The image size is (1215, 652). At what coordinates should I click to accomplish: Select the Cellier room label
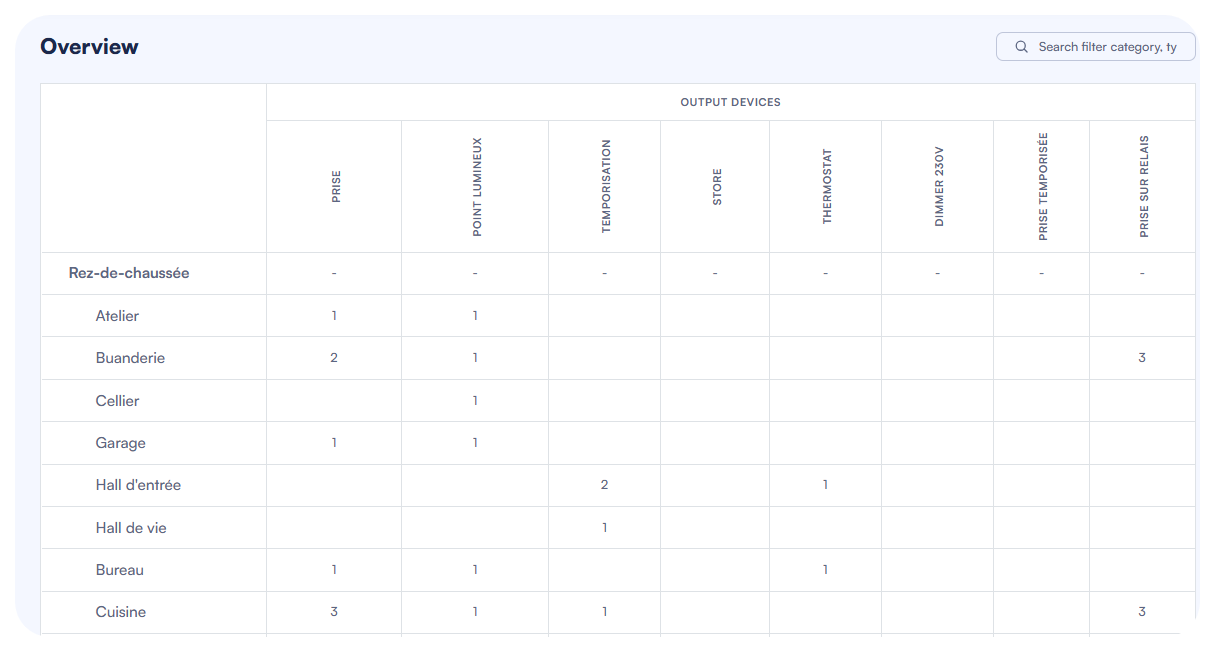[117, 400]
